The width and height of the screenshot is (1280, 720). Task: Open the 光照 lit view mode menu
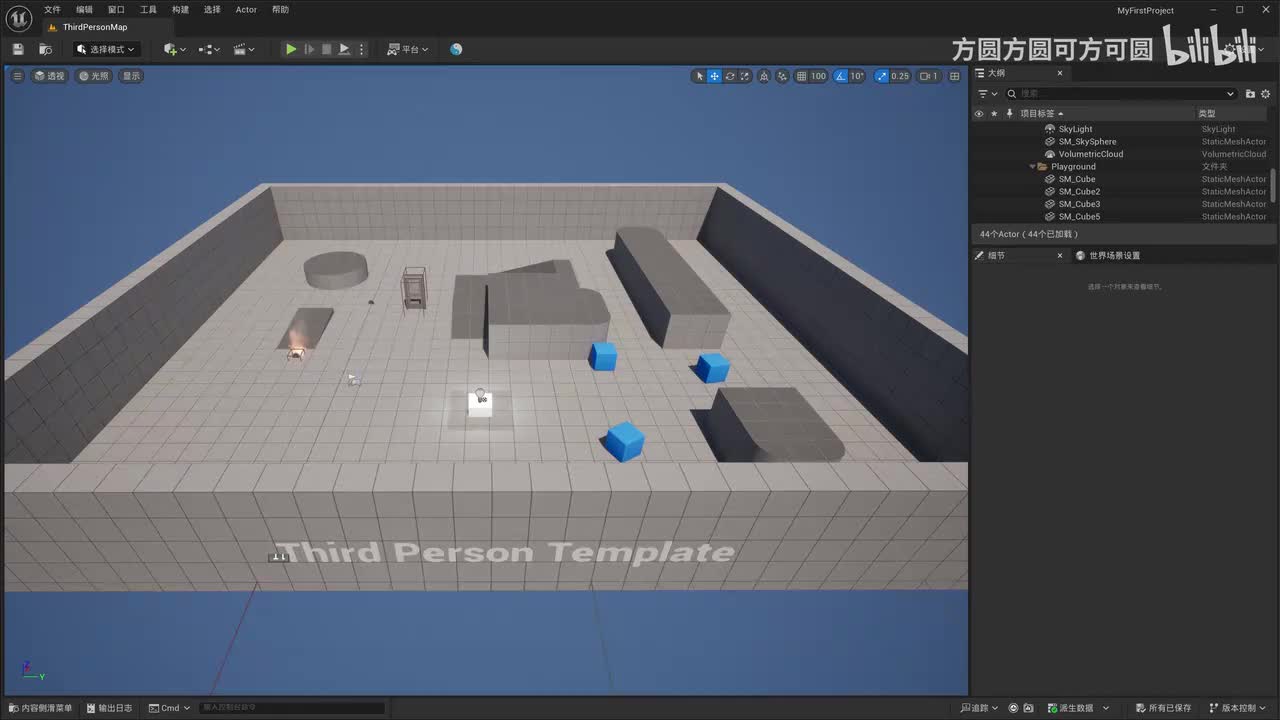coord(93,76)
